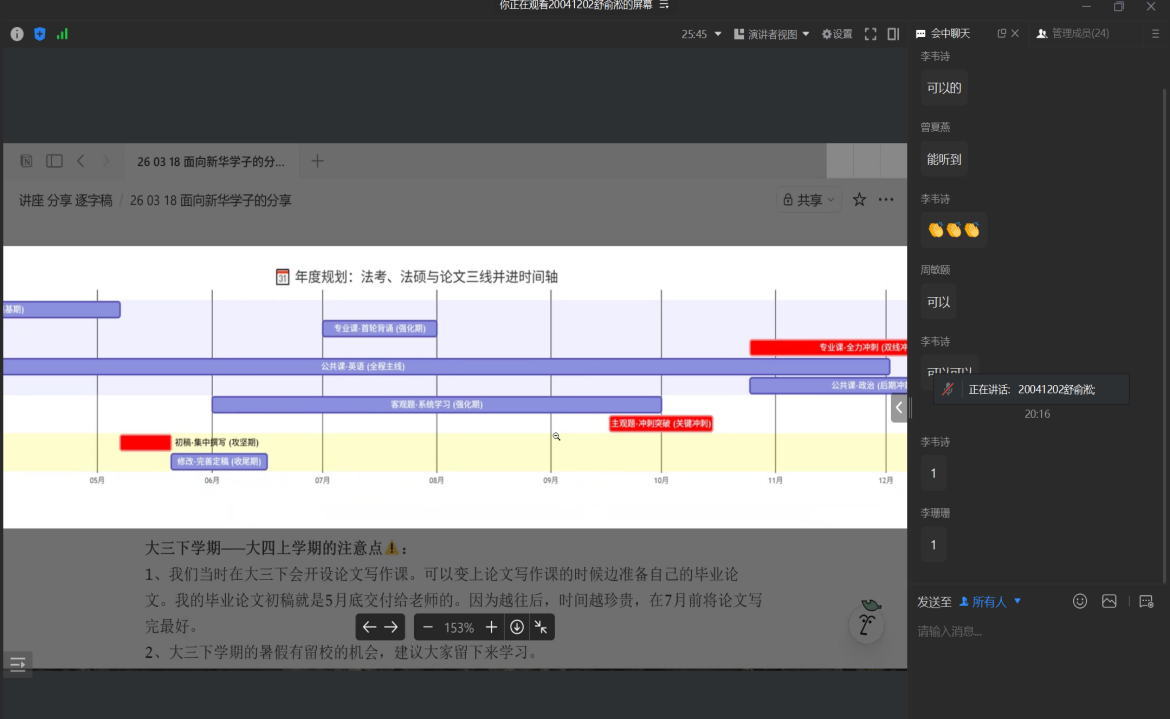Download the image
The image size is (1170, 719).
point(516,627)
